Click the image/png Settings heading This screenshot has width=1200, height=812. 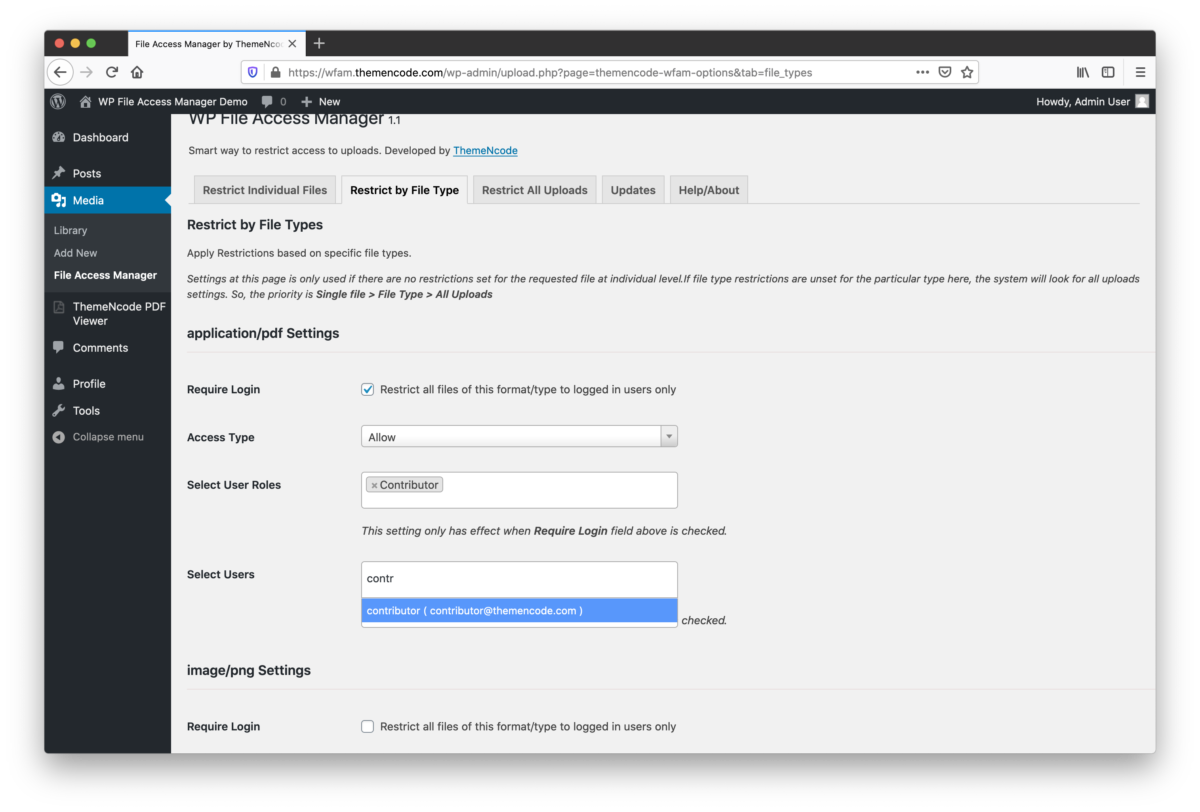[x=249, y=670]
